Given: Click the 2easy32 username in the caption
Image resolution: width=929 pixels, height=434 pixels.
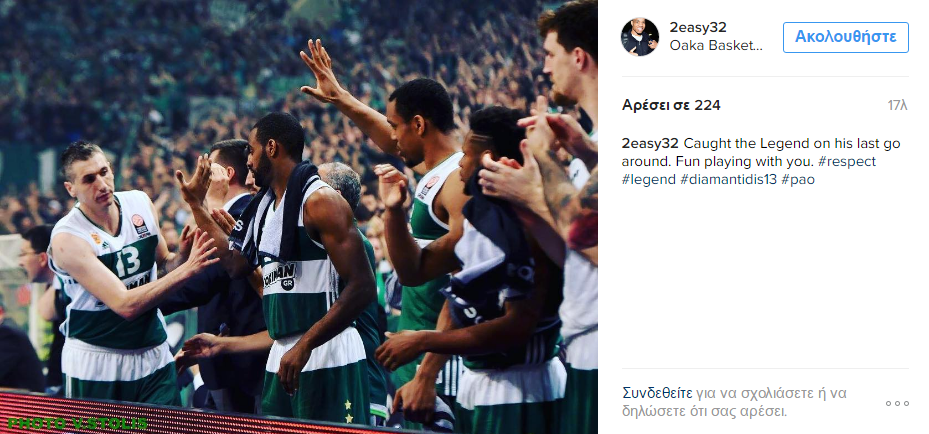Looking at the screenshot, I should click(x=650, y=144).
